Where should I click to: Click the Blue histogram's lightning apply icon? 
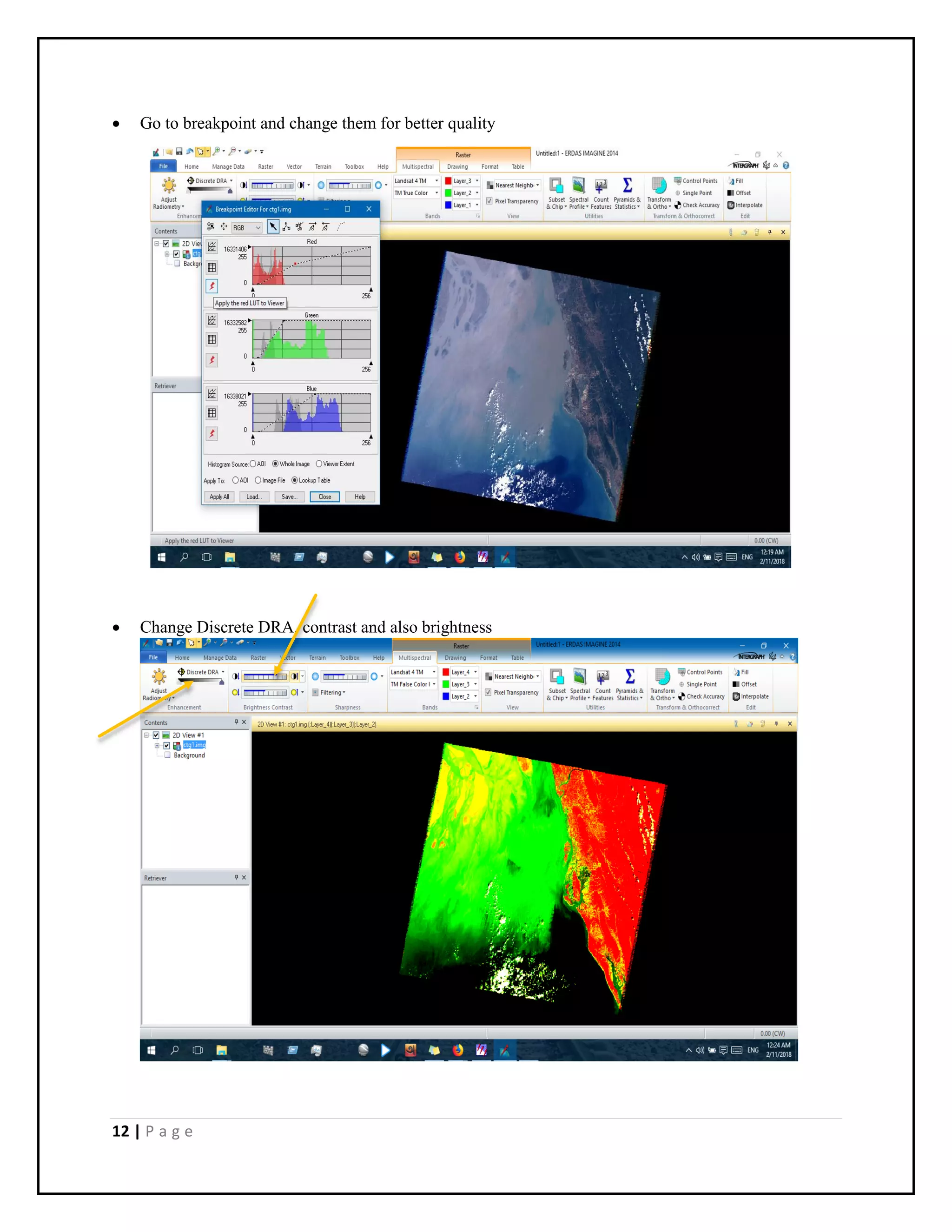click(212, 433)
